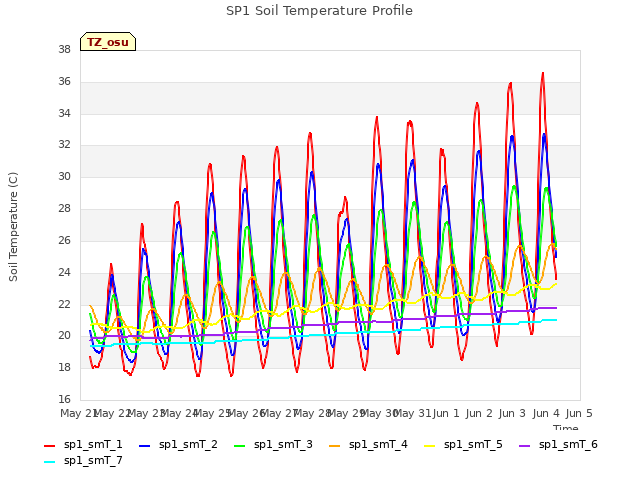Click the Jun 2 x-axis date label
This screenshot has width=640, height=480.
[x=479, y=413]
